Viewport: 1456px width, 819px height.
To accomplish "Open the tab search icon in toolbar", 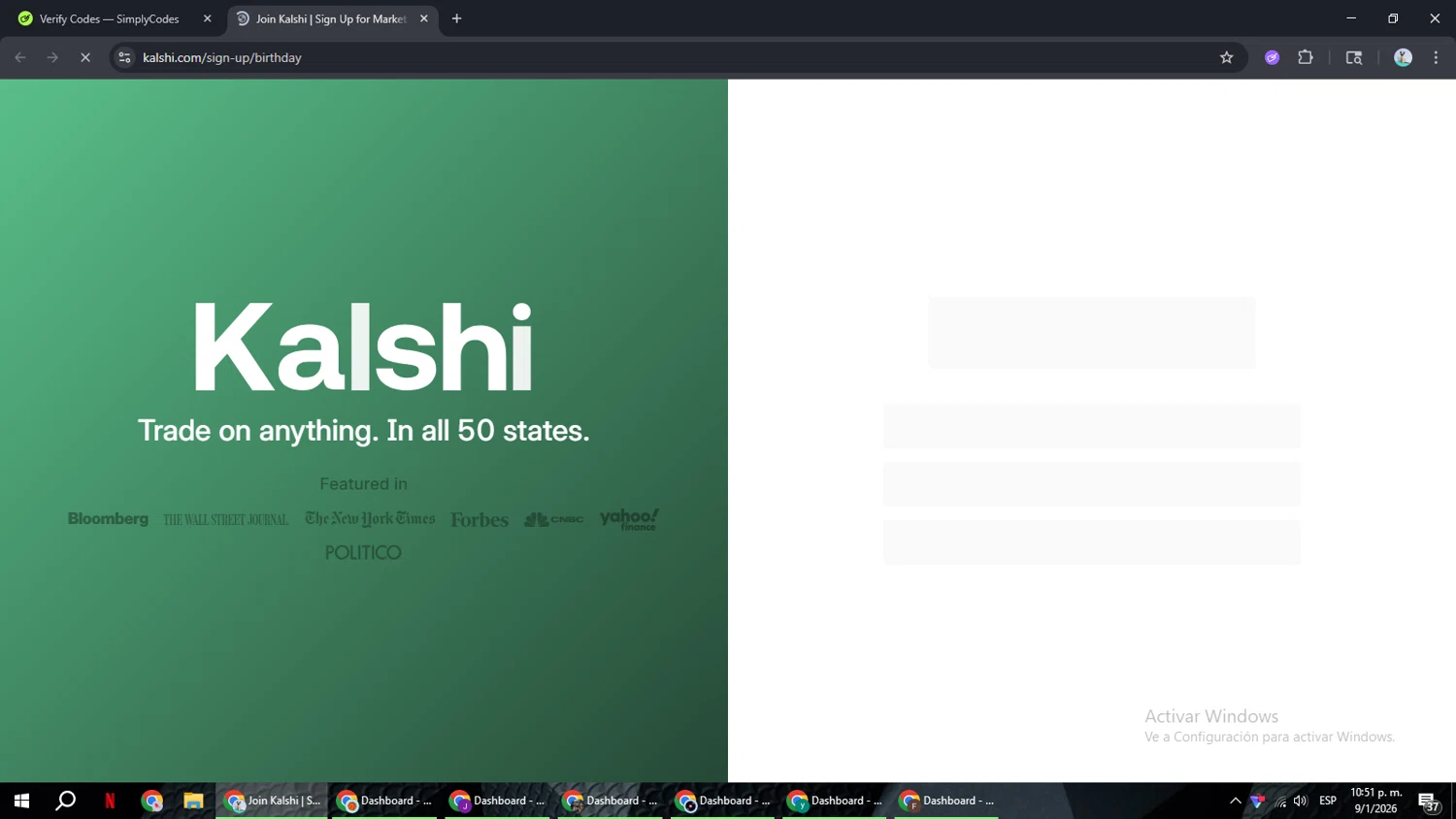I will [x=1354, y=57].
